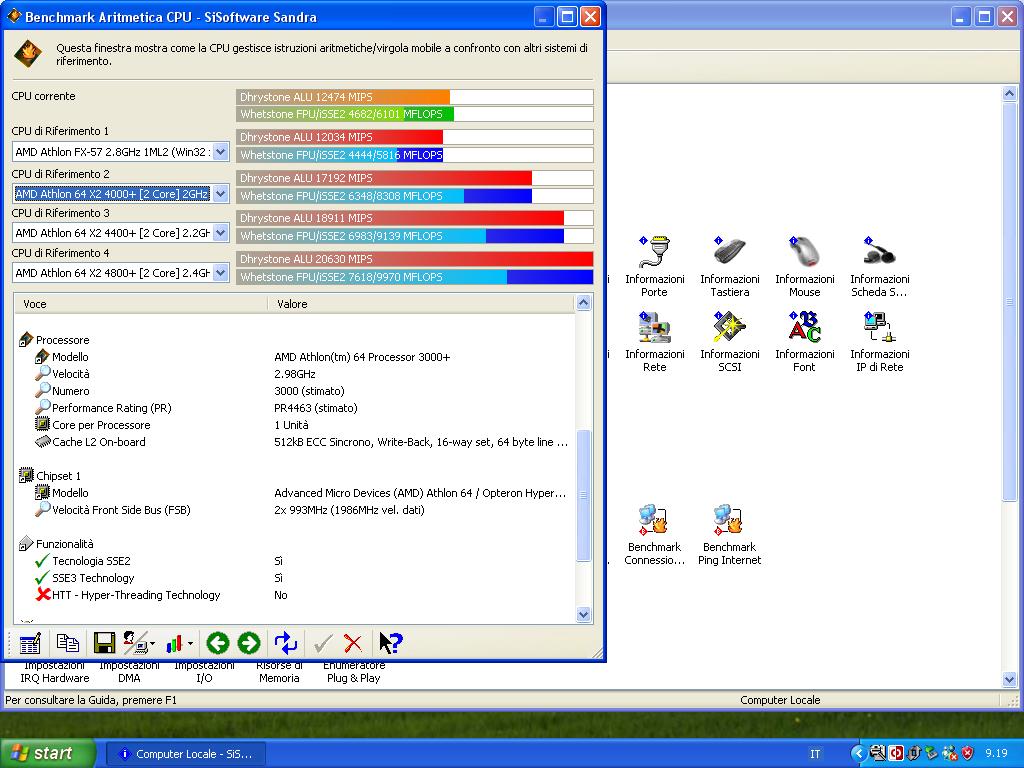Open Benchmark Connessio... icon
The width and height of the screenshot is (1024, 768).
(x=654, y=534)
